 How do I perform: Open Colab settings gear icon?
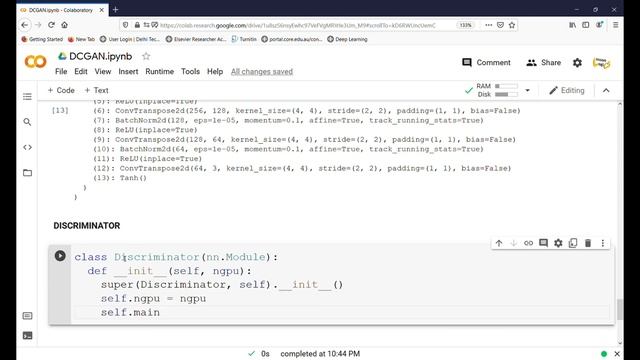pos(577,62)
